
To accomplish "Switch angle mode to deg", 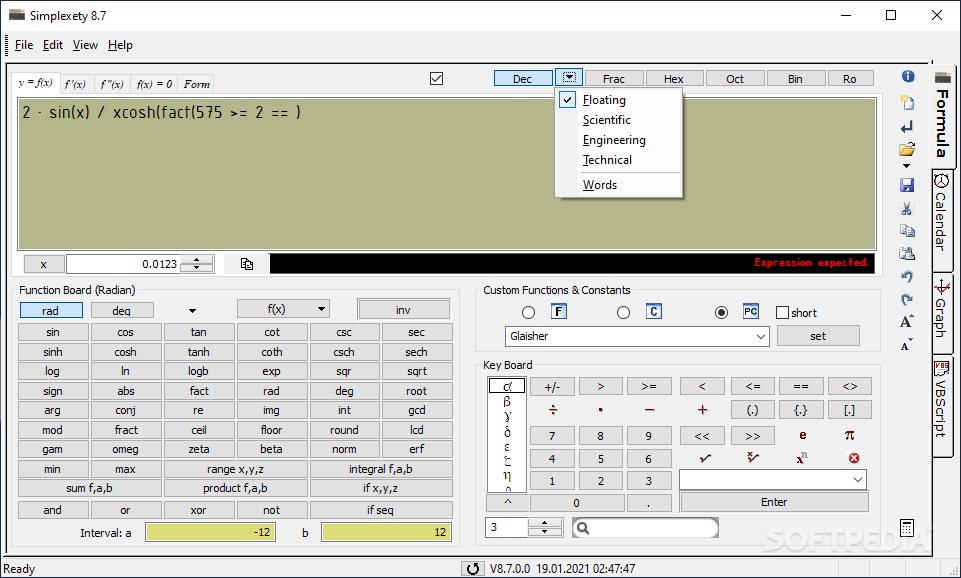I will (121, 310).
